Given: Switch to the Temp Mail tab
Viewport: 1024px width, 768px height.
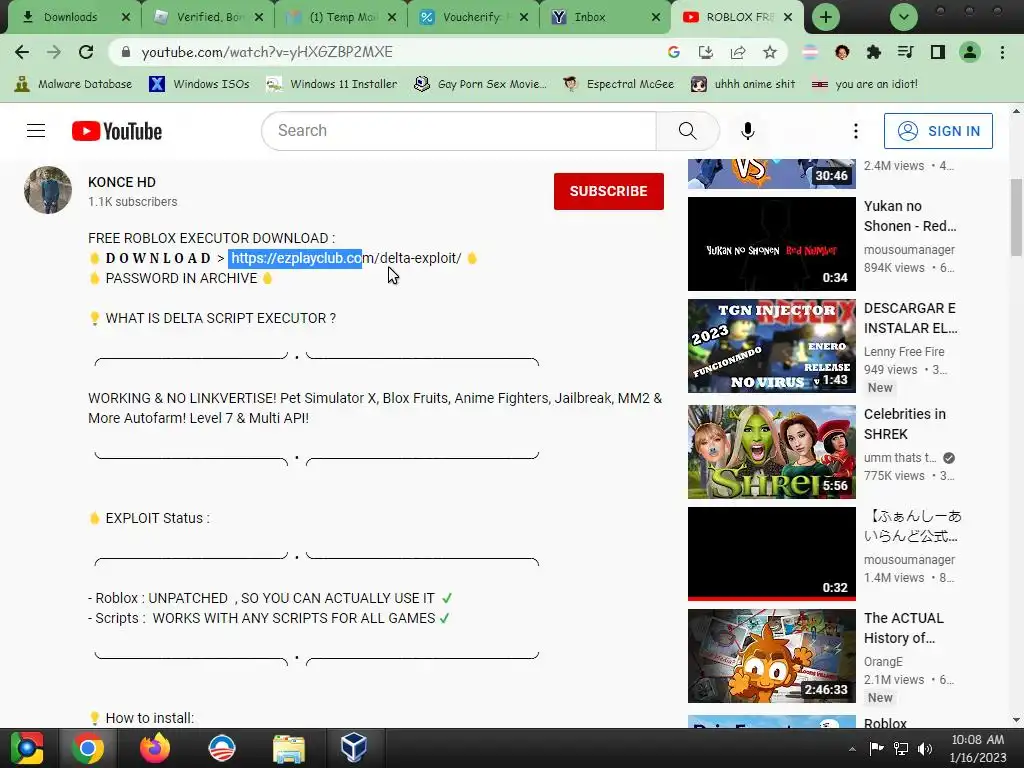Looking at the screenshot, I should point(343,17).
